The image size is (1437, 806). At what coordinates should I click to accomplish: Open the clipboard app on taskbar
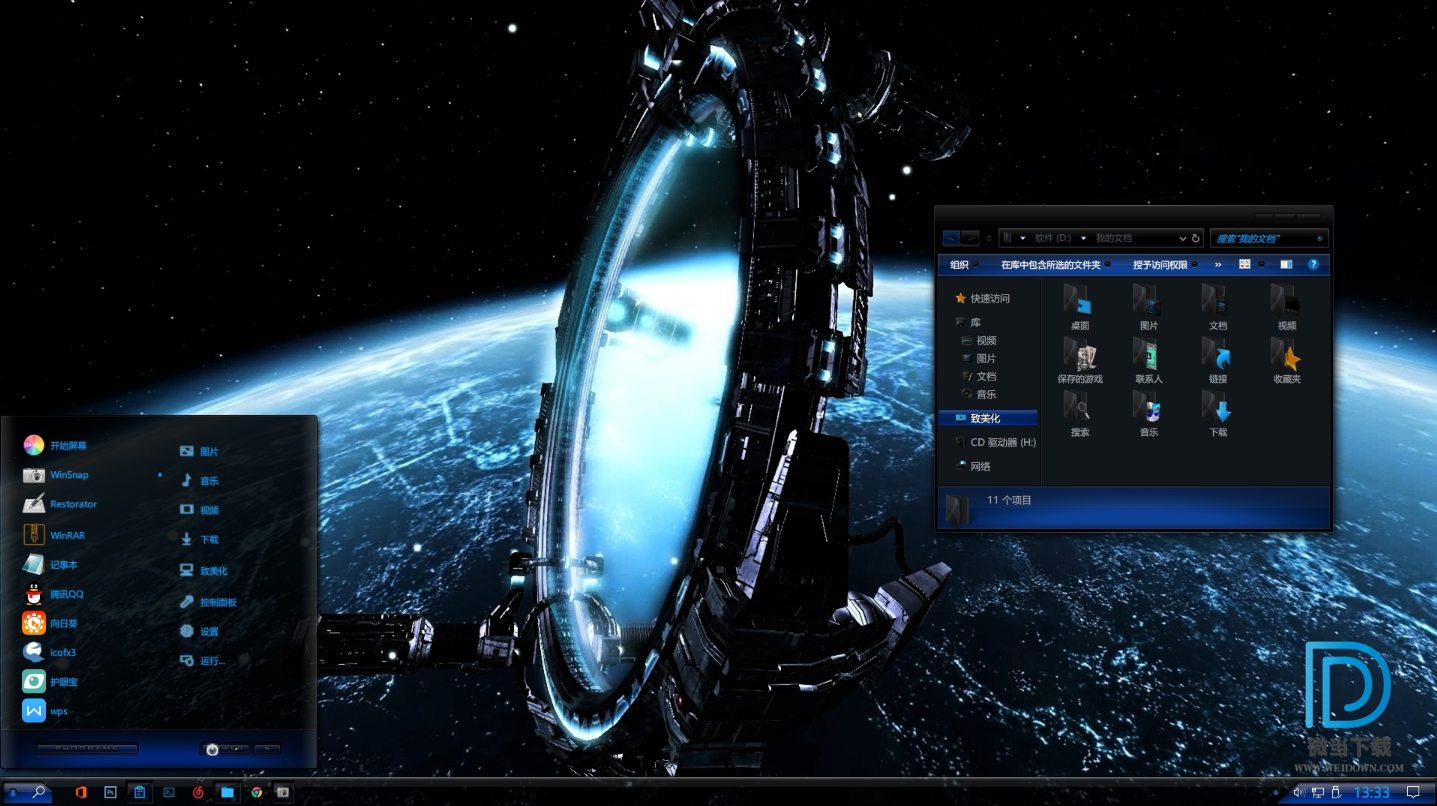coord(140,792)
